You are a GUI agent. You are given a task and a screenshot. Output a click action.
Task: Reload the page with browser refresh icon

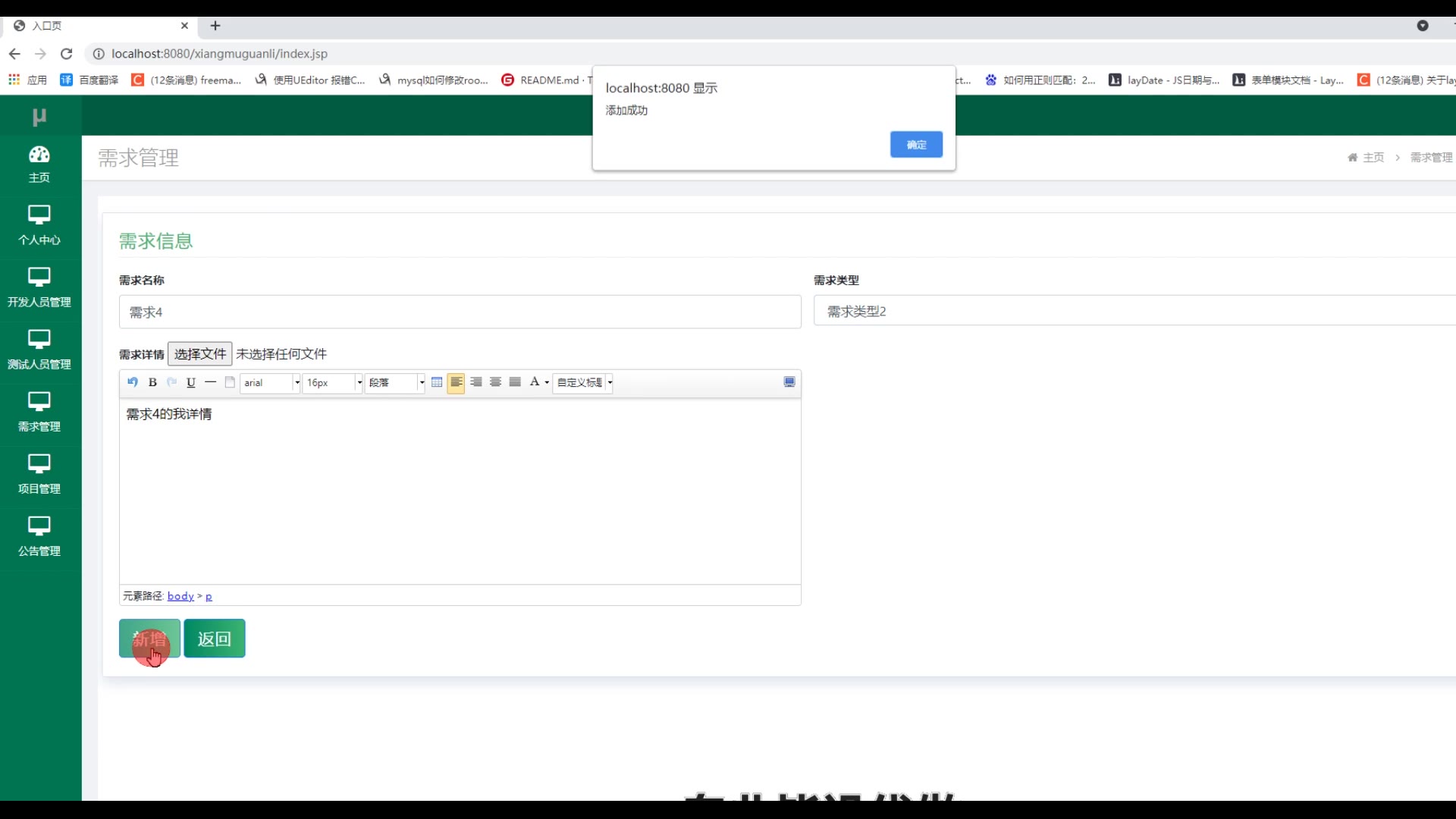(x=67, y=54)
